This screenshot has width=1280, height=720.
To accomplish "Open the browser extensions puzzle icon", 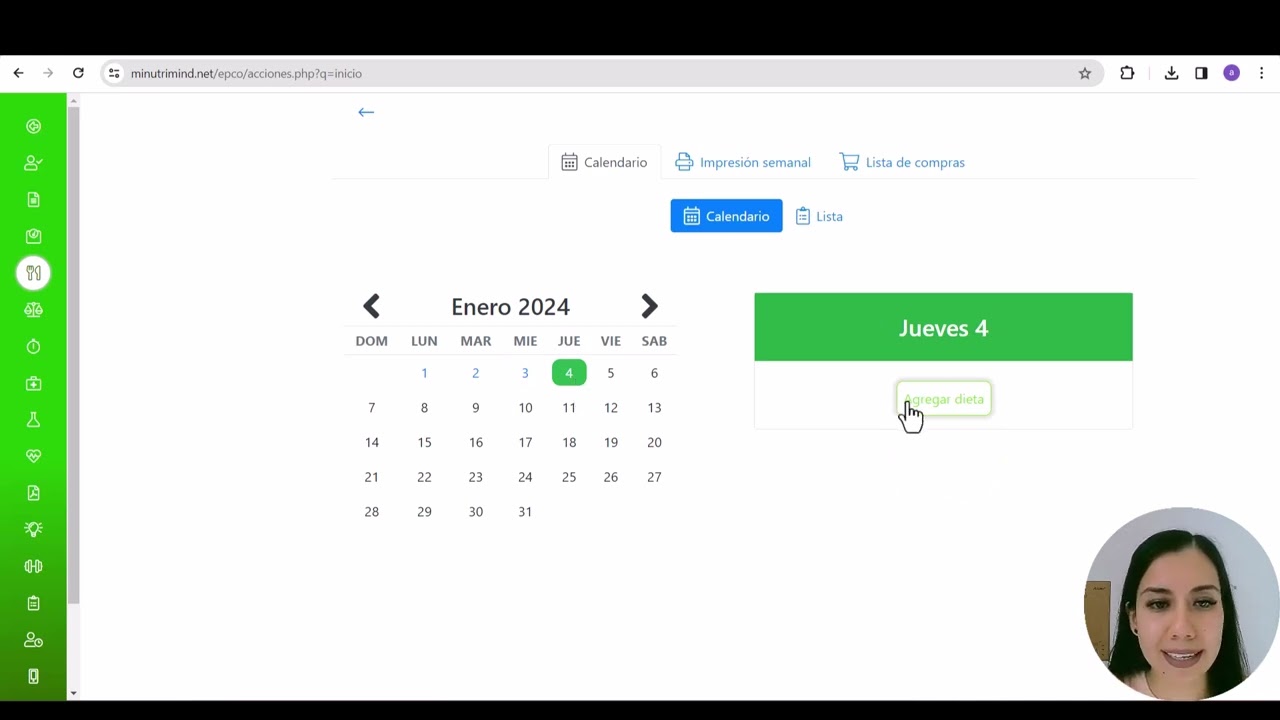I will coord(1127,73).
